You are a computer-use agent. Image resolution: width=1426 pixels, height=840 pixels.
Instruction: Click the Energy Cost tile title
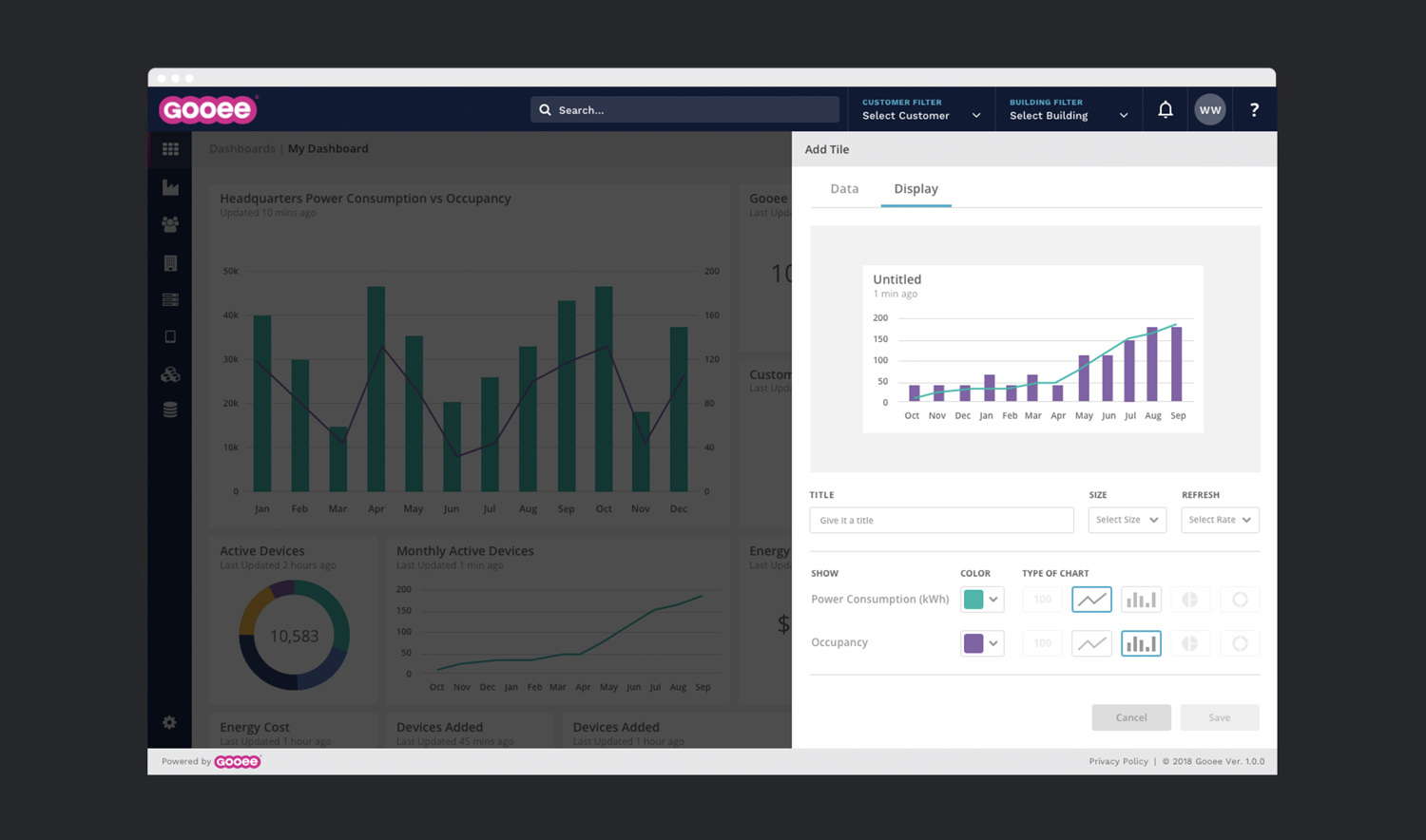click(x=255, y=727)
